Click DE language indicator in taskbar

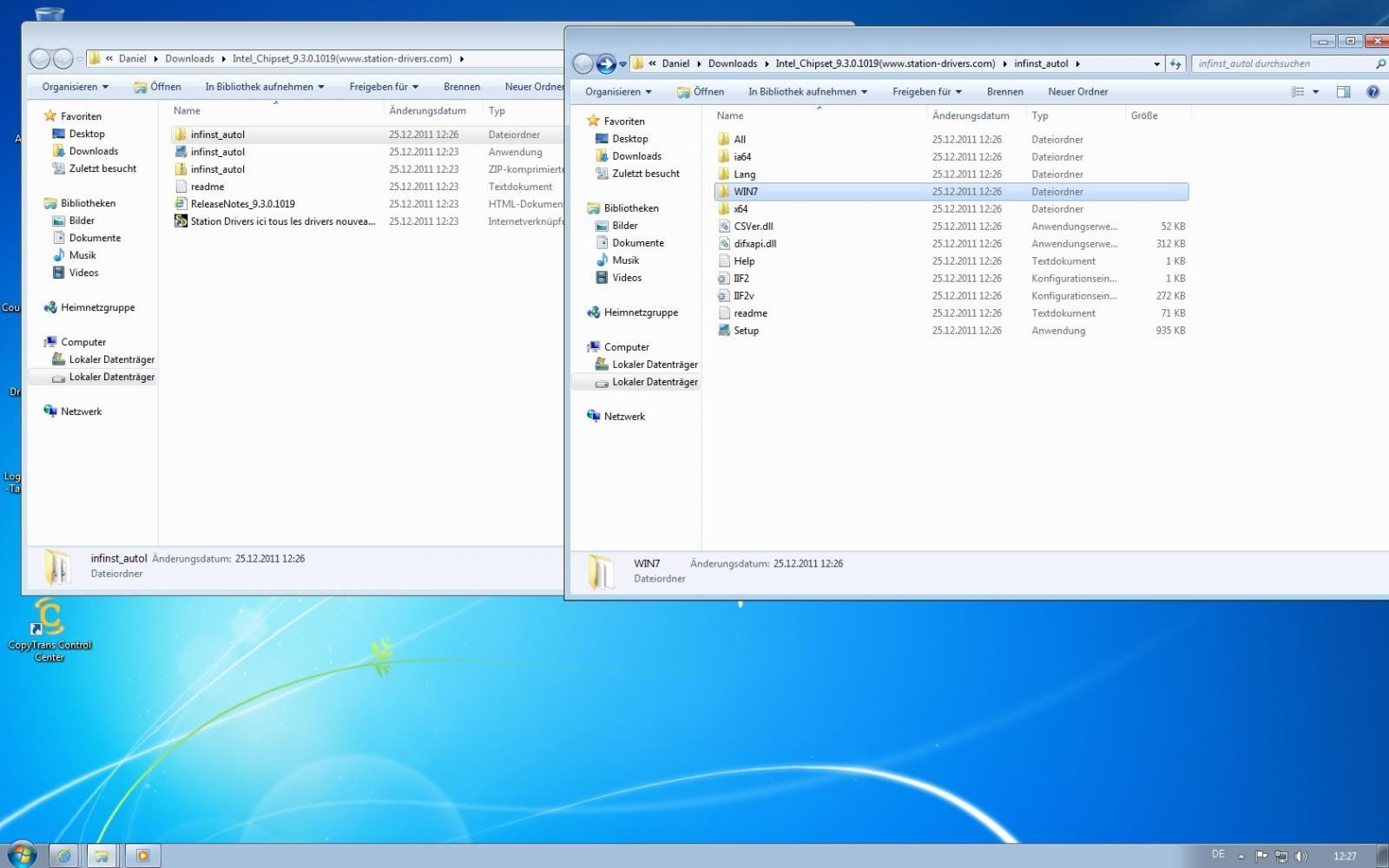(x=1218, y=855)
